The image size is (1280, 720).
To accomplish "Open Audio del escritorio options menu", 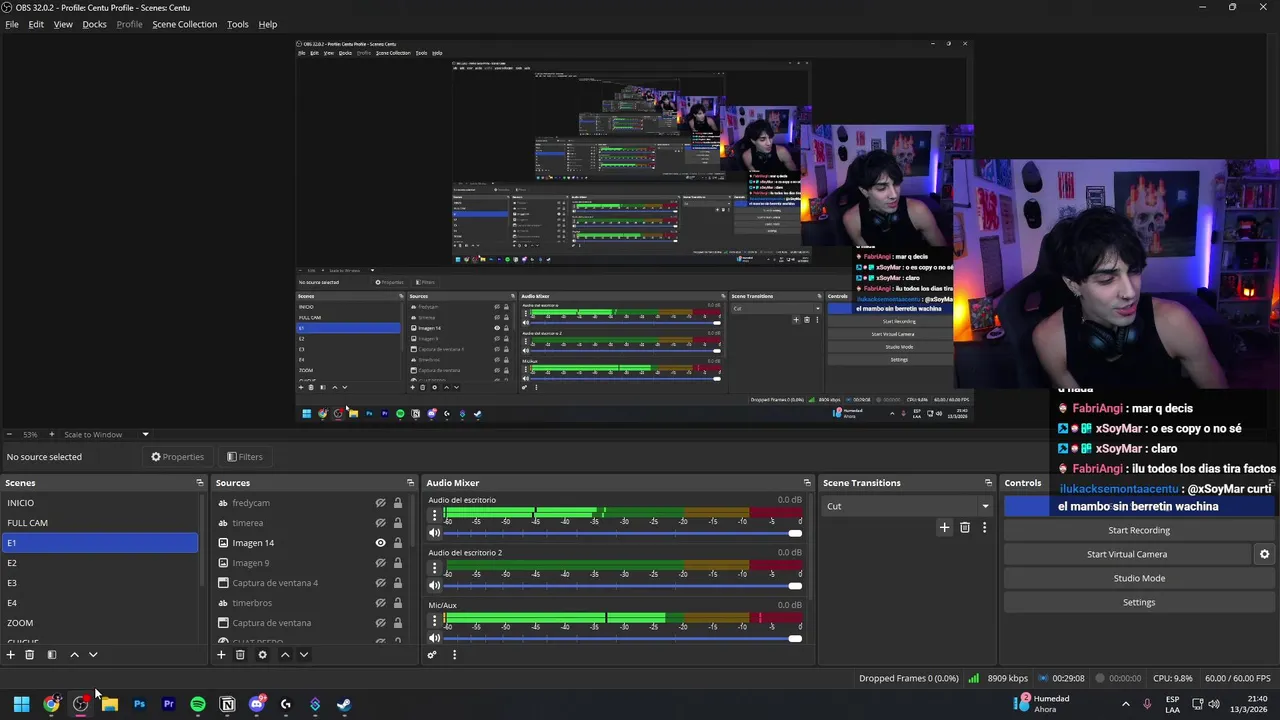I will (434, 515).
